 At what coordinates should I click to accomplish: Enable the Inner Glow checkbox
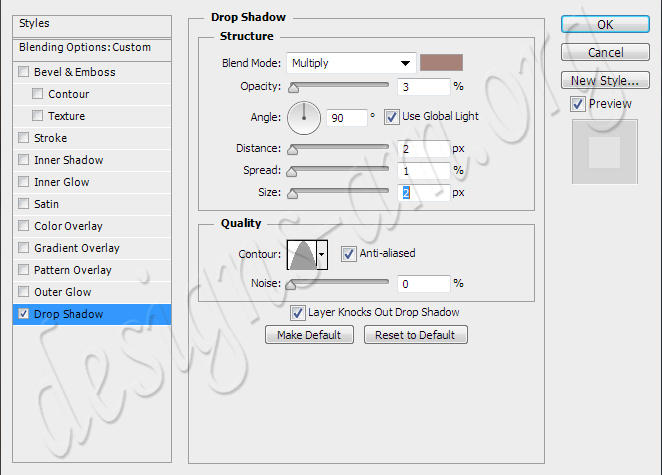click(x=24, y=182)
